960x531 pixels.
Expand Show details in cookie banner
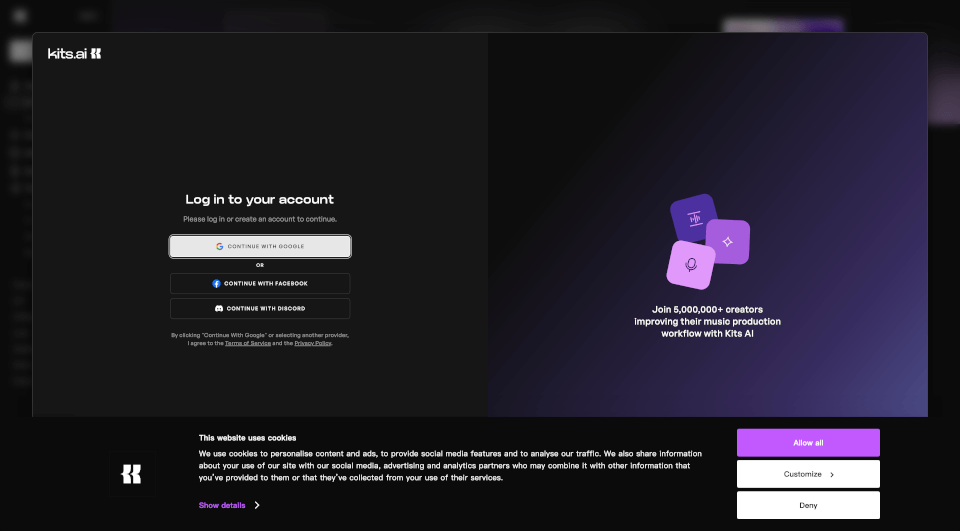point(229,505)
